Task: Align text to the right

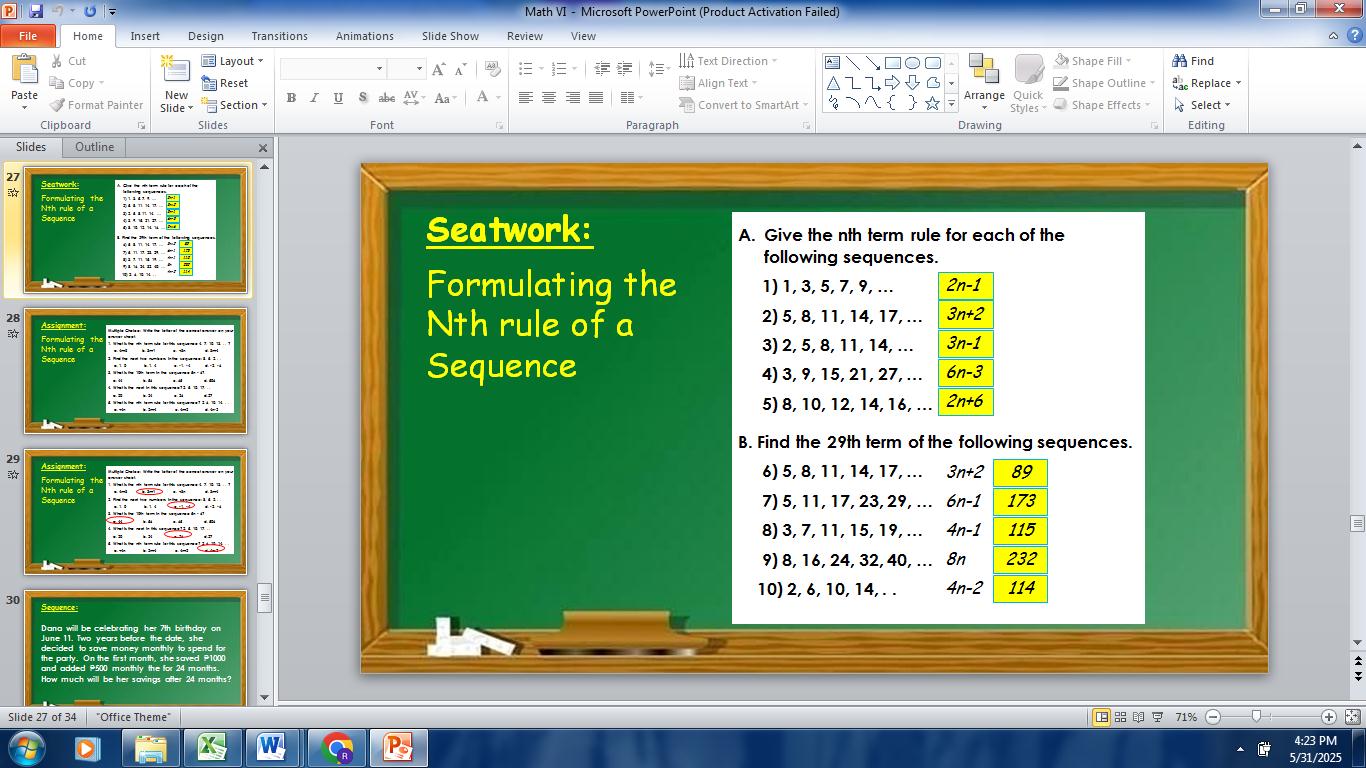Action: point(573,98)
